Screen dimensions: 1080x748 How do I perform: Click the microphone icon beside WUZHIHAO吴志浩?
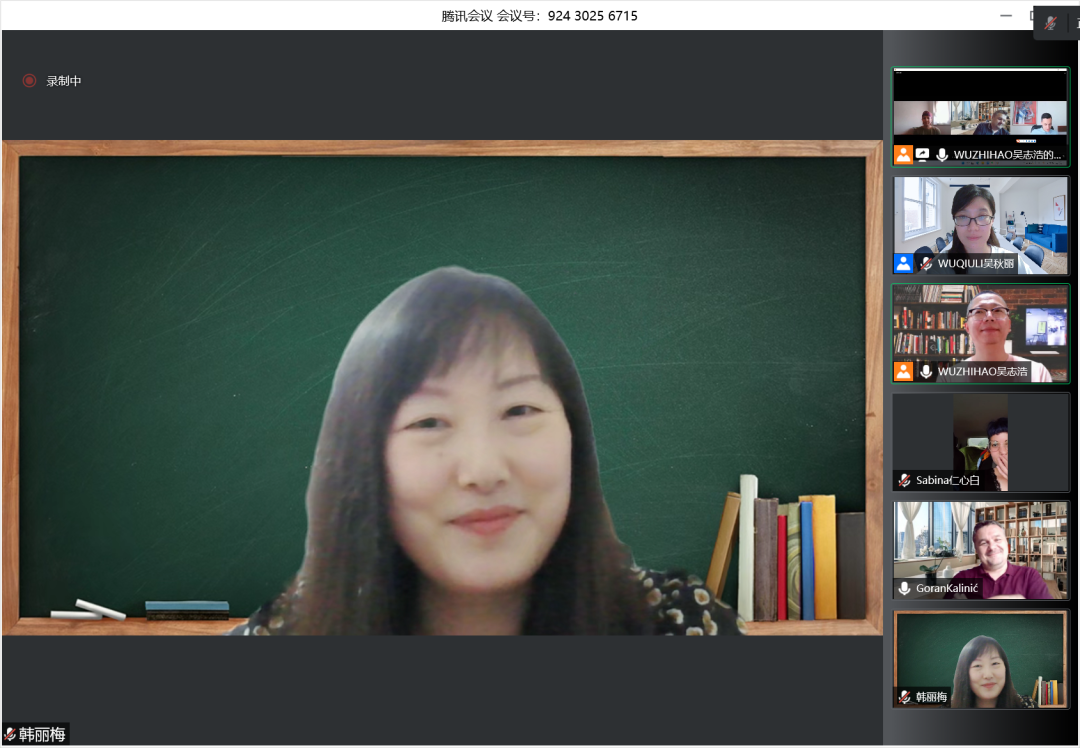tap(926, 372)
